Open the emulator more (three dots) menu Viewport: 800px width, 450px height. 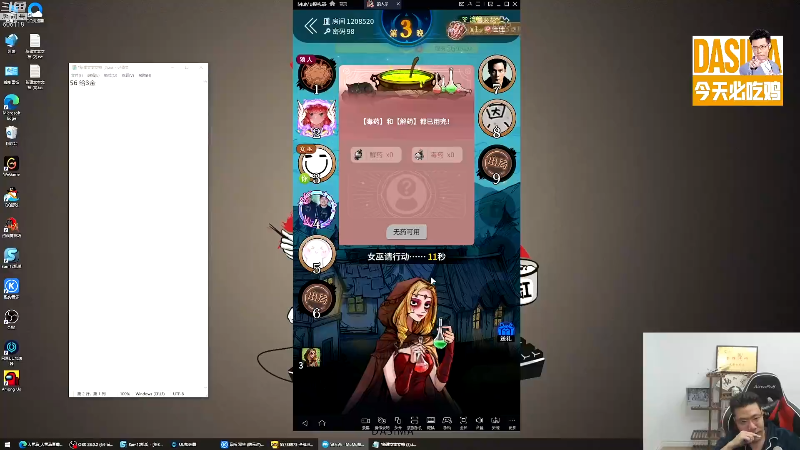coord(512,423)
